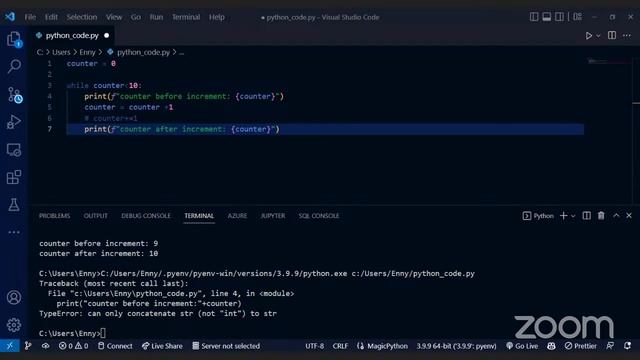Screen dimensions: 640x360
Task: Open run options dropdown arrow beside play
Action: (598, 36)
